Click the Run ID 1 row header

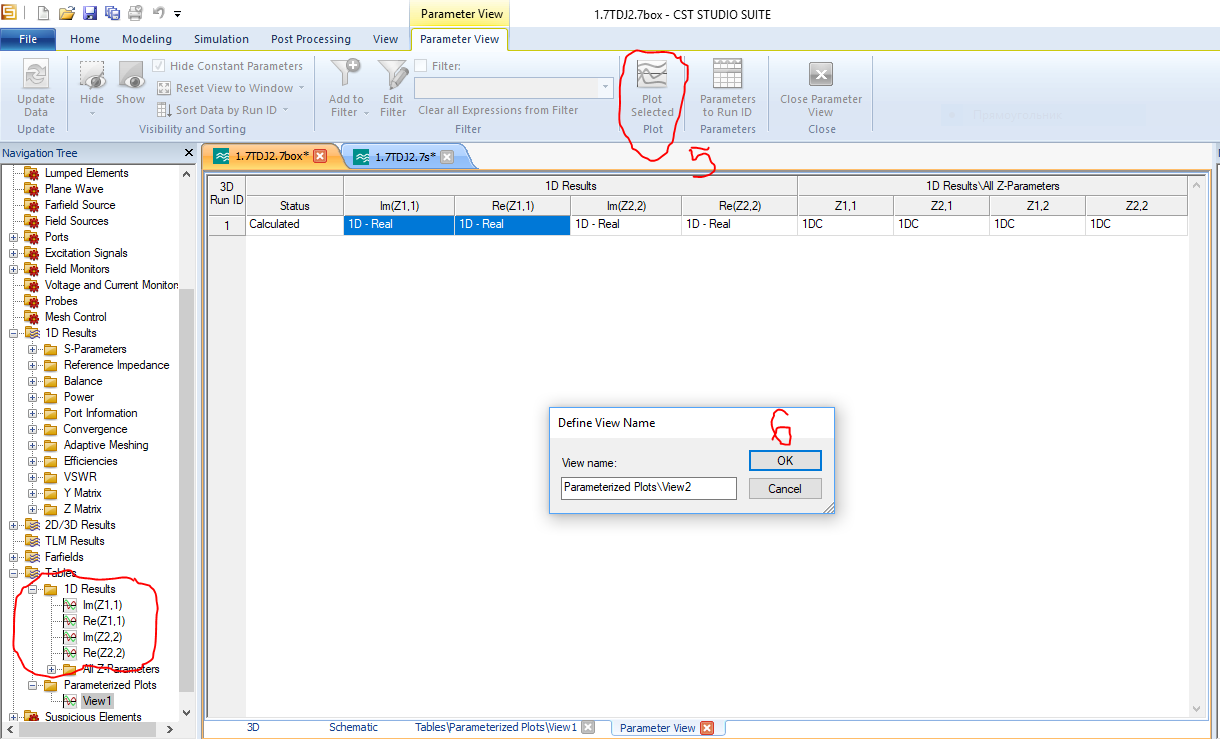click(x=226, y=225)
